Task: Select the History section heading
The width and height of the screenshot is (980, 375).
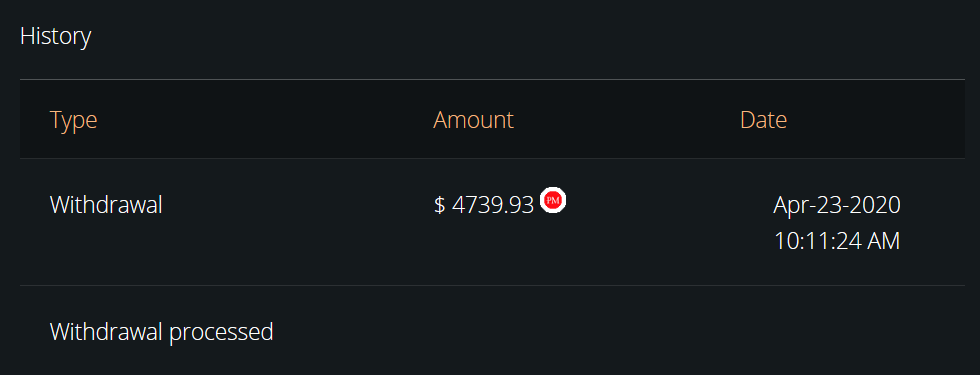Action: click(x=56, y=36)
